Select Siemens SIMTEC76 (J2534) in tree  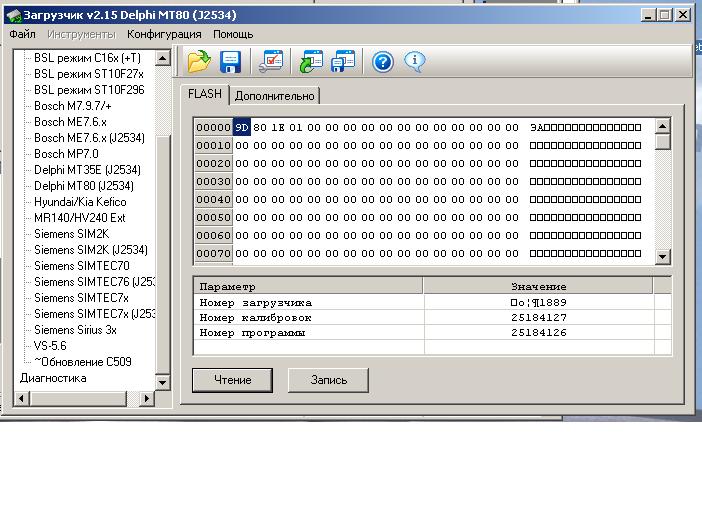[94, 282]
